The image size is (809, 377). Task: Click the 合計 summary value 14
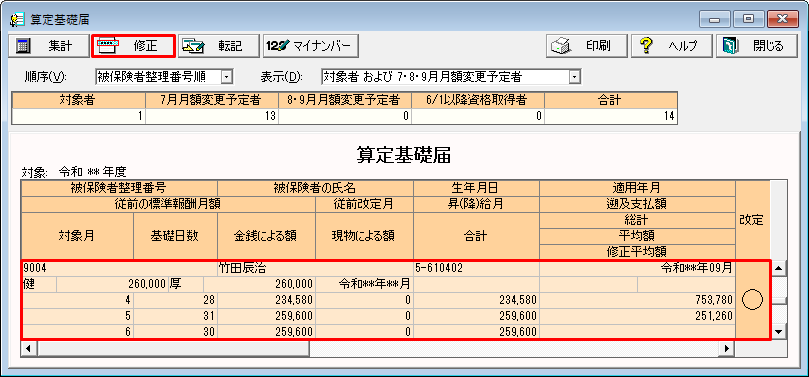(611, 116)
